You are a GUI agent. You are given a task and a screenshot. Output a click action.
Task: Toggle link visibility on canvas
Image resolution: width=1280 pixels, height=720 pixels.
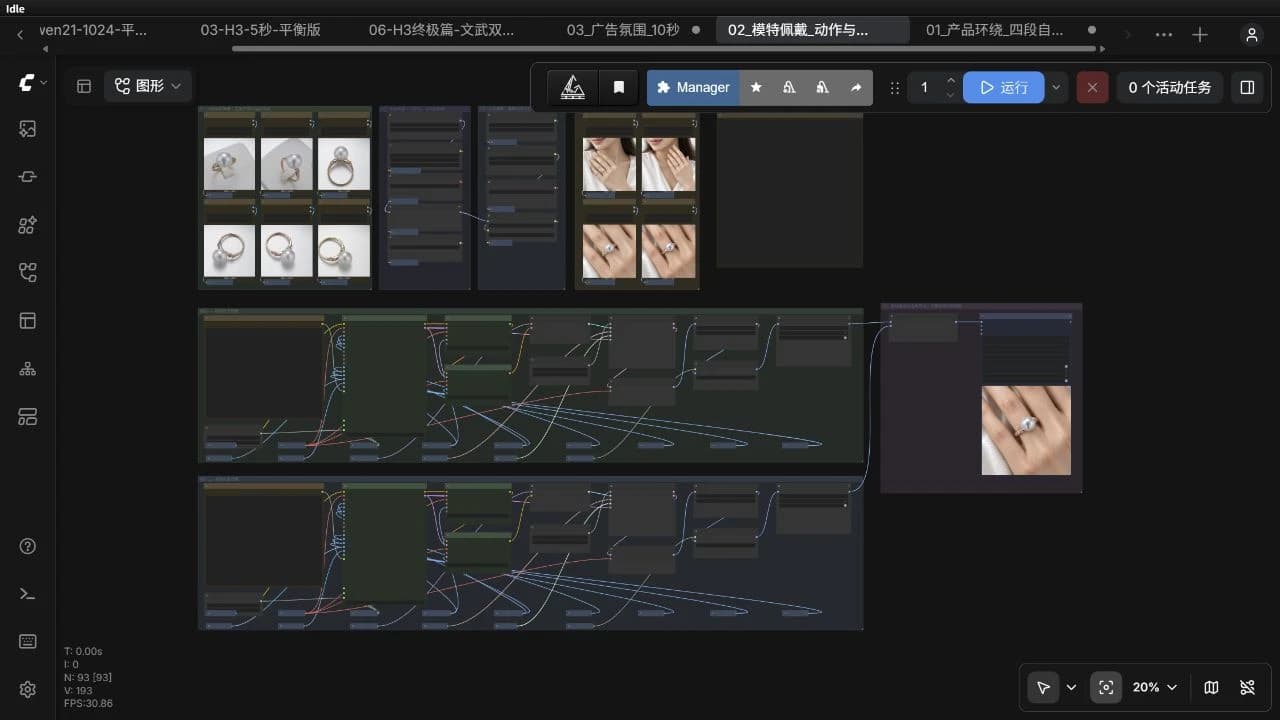pyautogui.click(x=1247, y=687)
